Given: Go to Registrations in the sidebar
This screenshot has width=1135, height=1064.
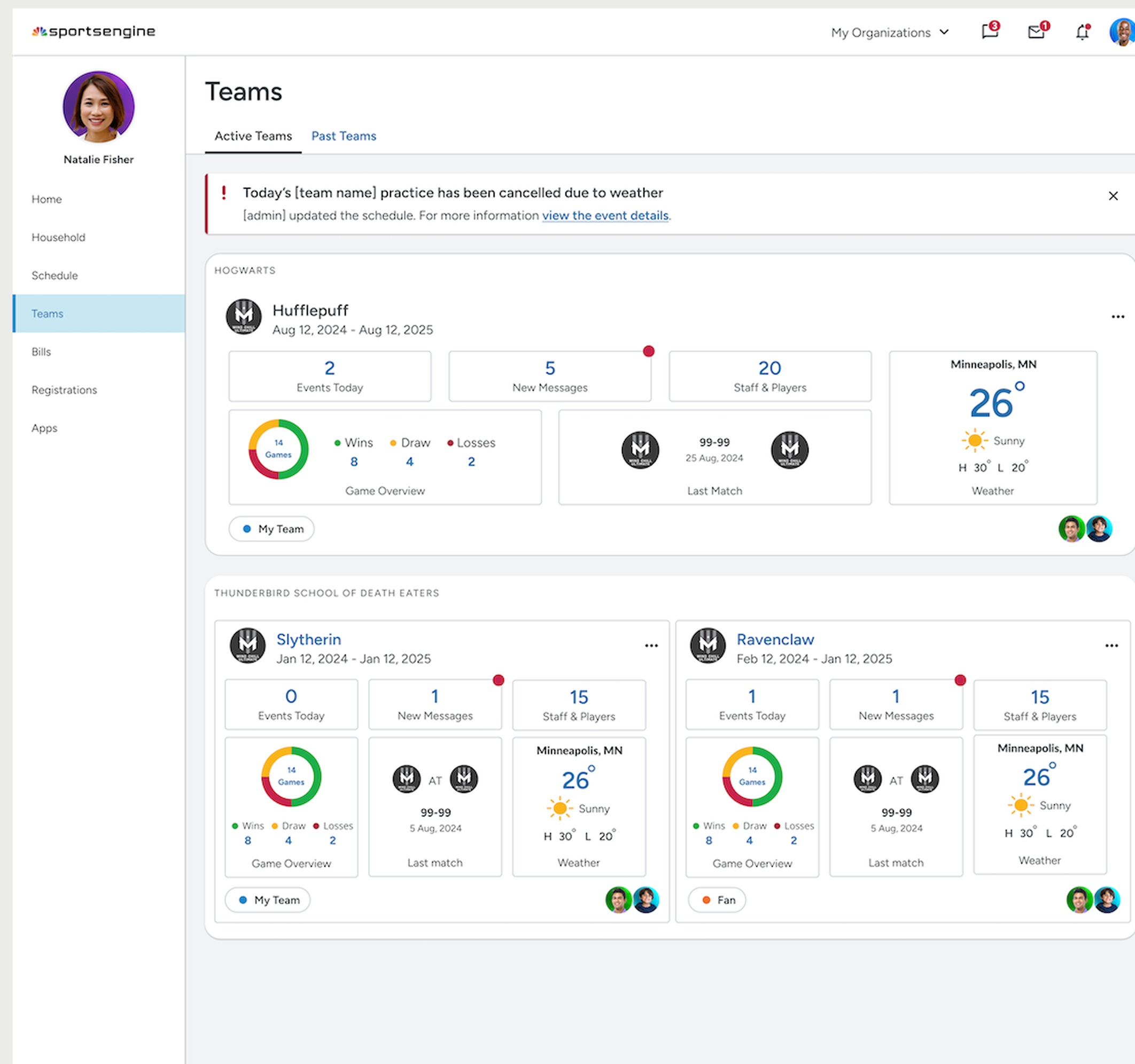Looking at the screenshot, I should tap(64, 390).
